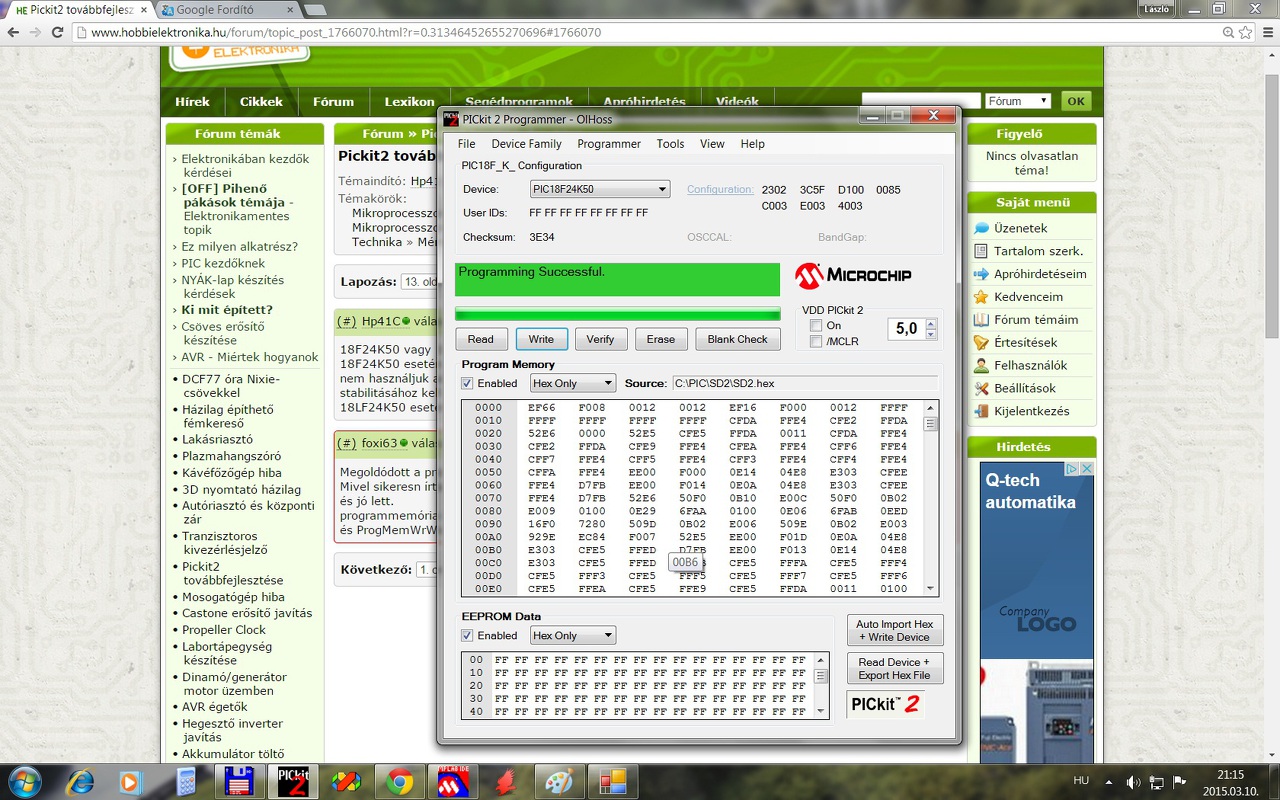Switch to Chrome via taskbar icon
This screenshot has width=1280, height=800.
click(400, 781)
